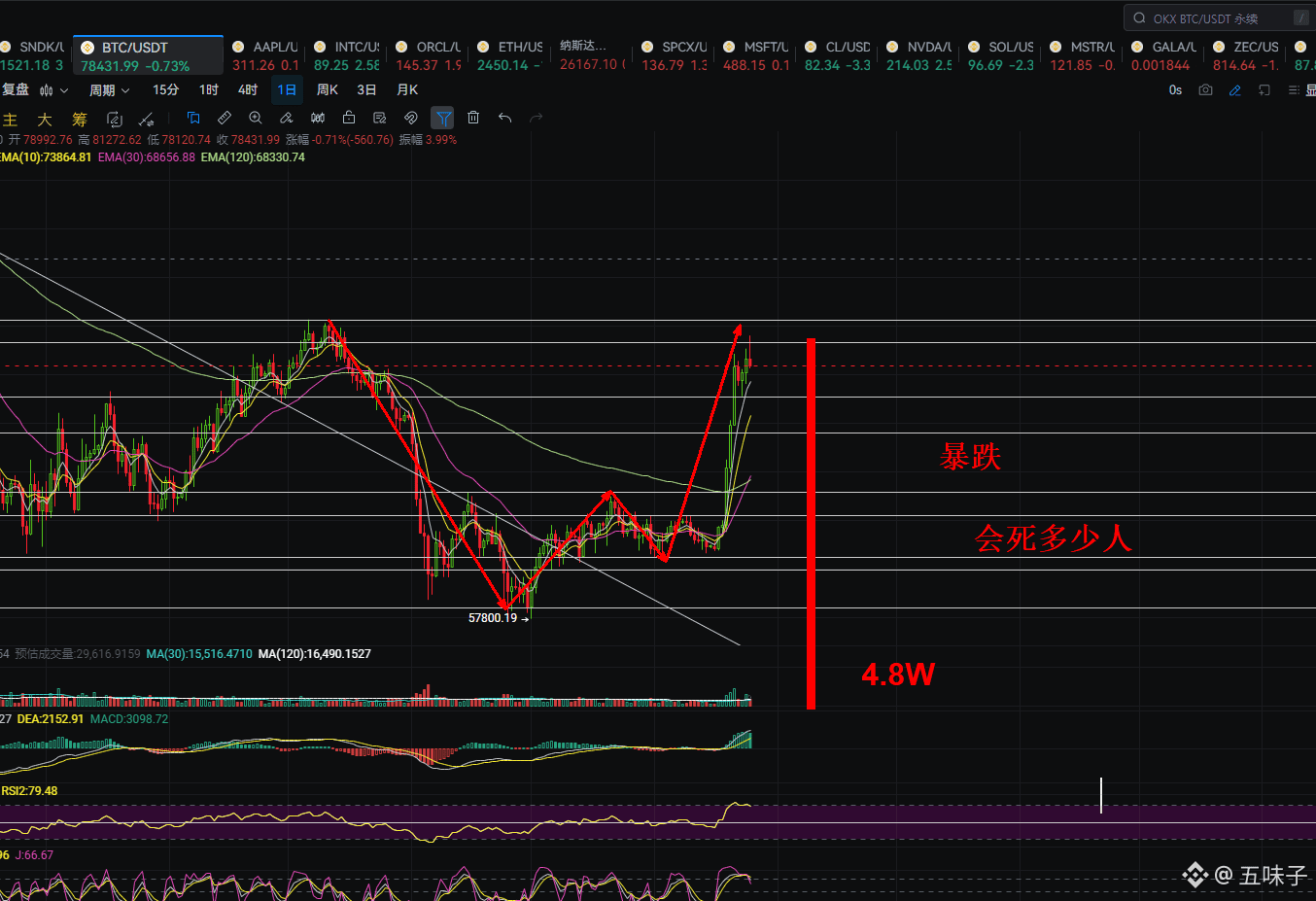Click the slash shortcut key badge
The width and height of the screenshot is (1316, 901).
click(1300, 18)
